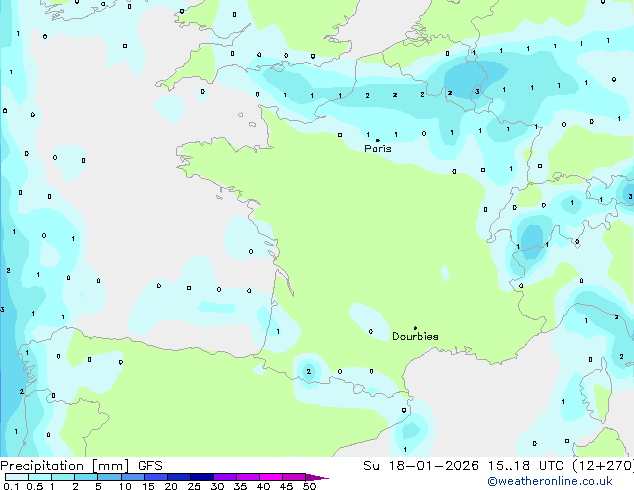Click the black dot marker above Dourbies
Viewport: 634px width, 490px height.
point(415,328)
